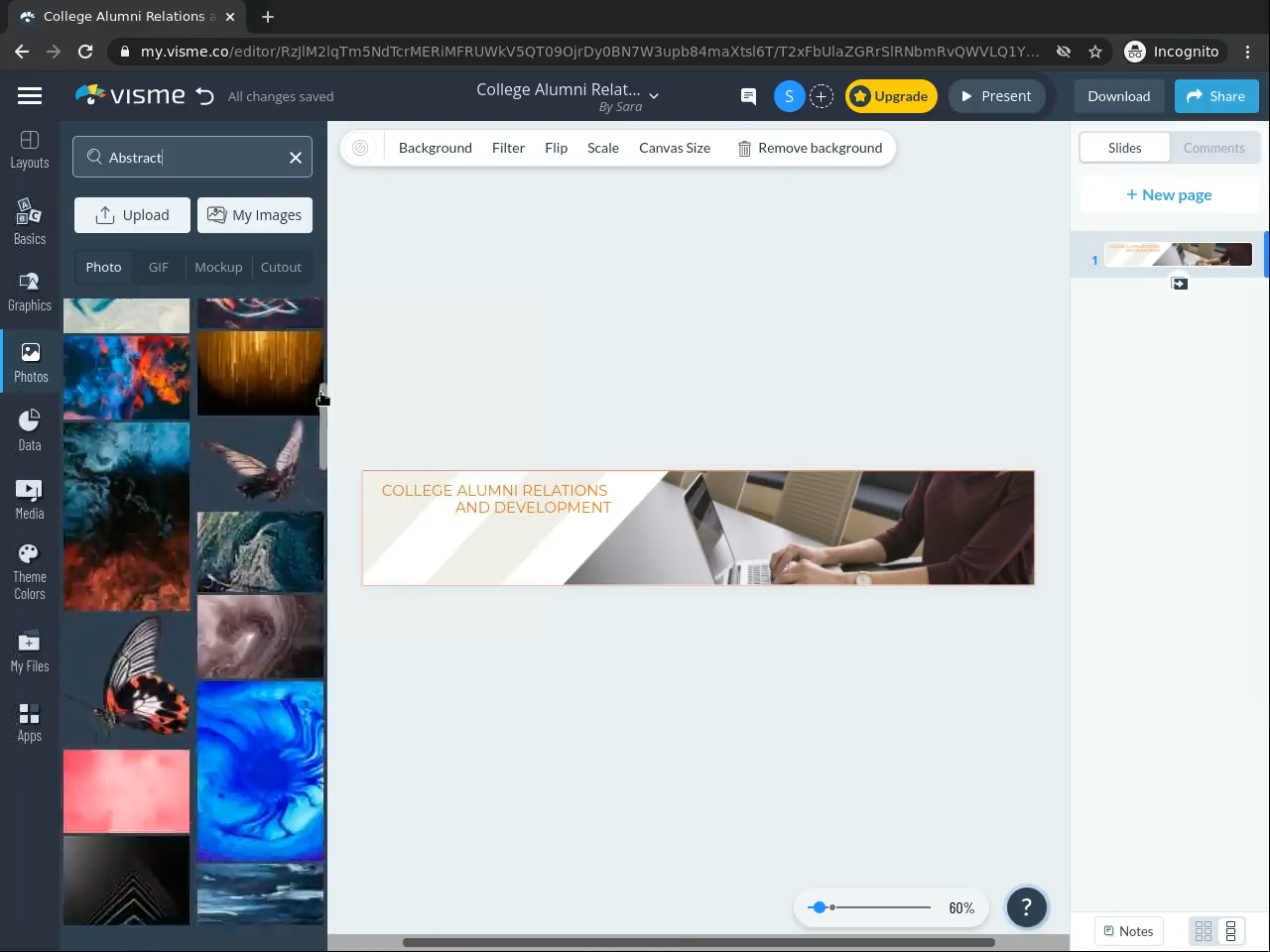
Task: Add a New page
Action: pyautogui.click(x=1169, y=195)
